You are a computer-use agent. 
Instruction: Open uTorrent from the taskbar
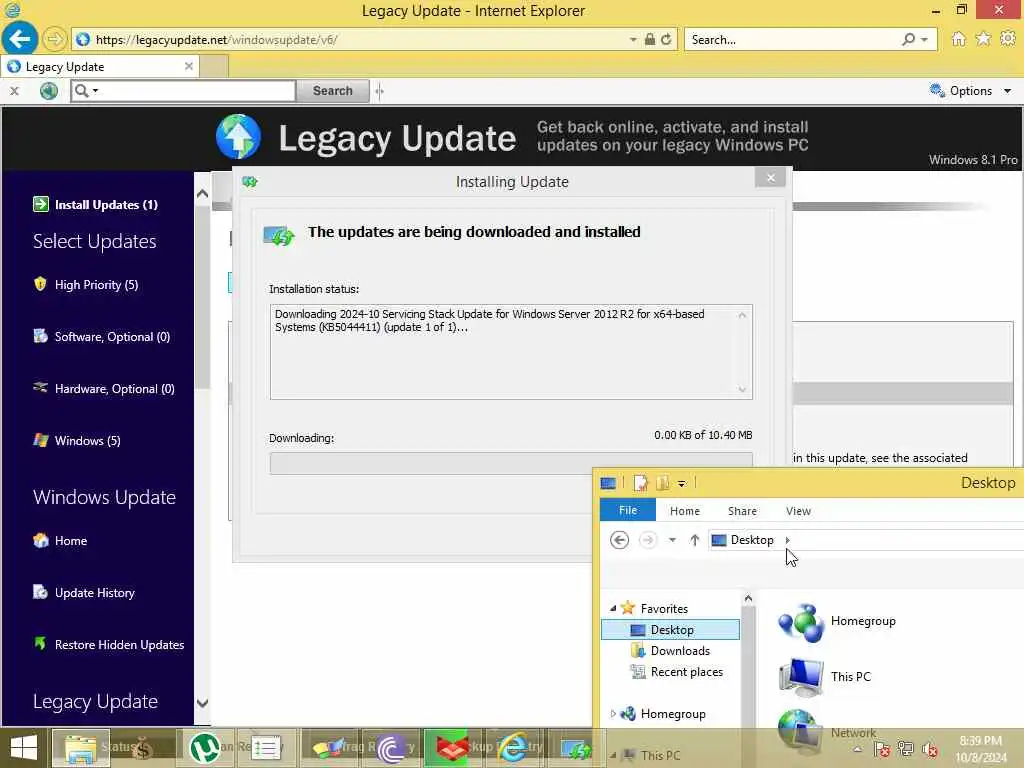click(204, 748)
